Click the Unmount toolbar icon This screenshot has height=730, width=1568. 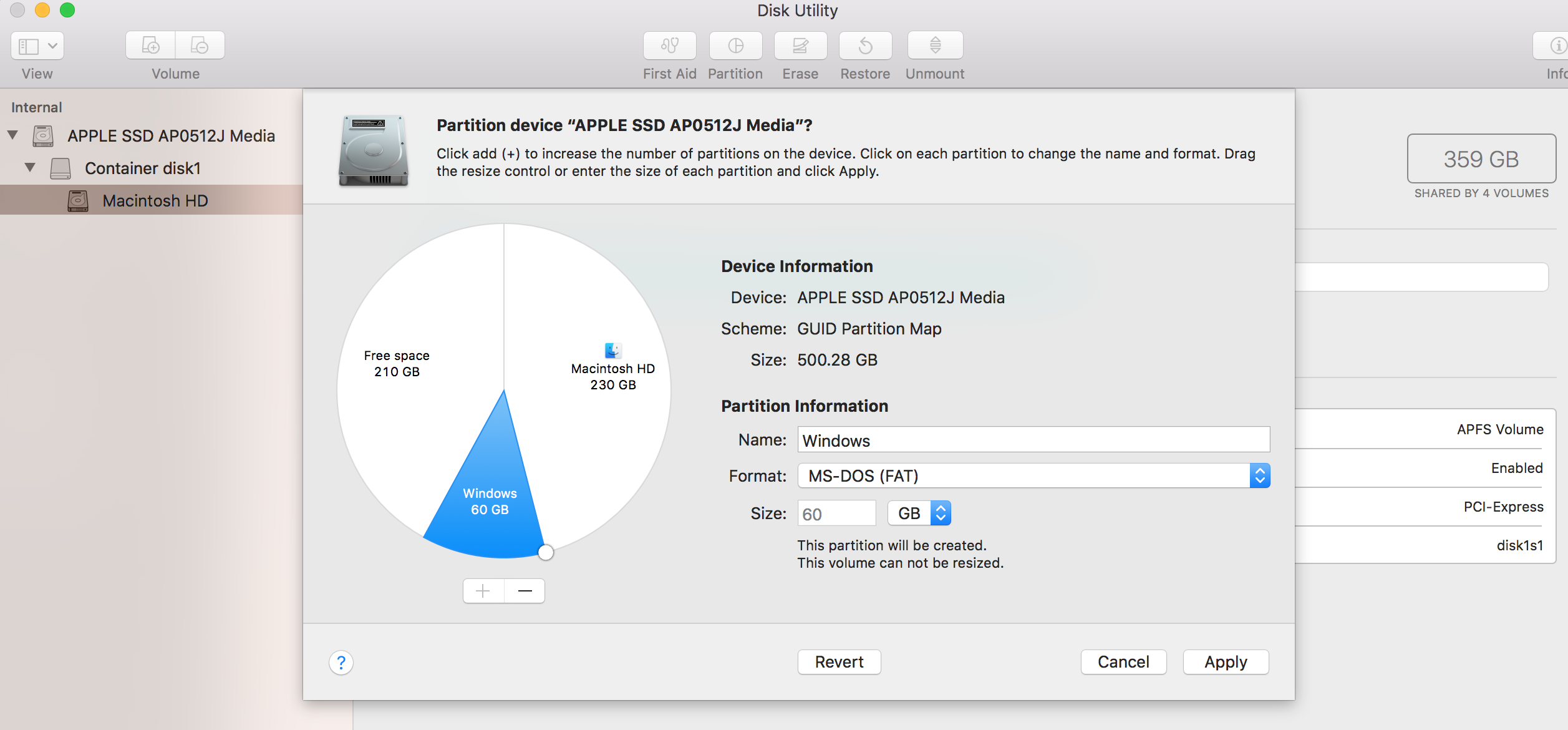[x=935, y=46]
